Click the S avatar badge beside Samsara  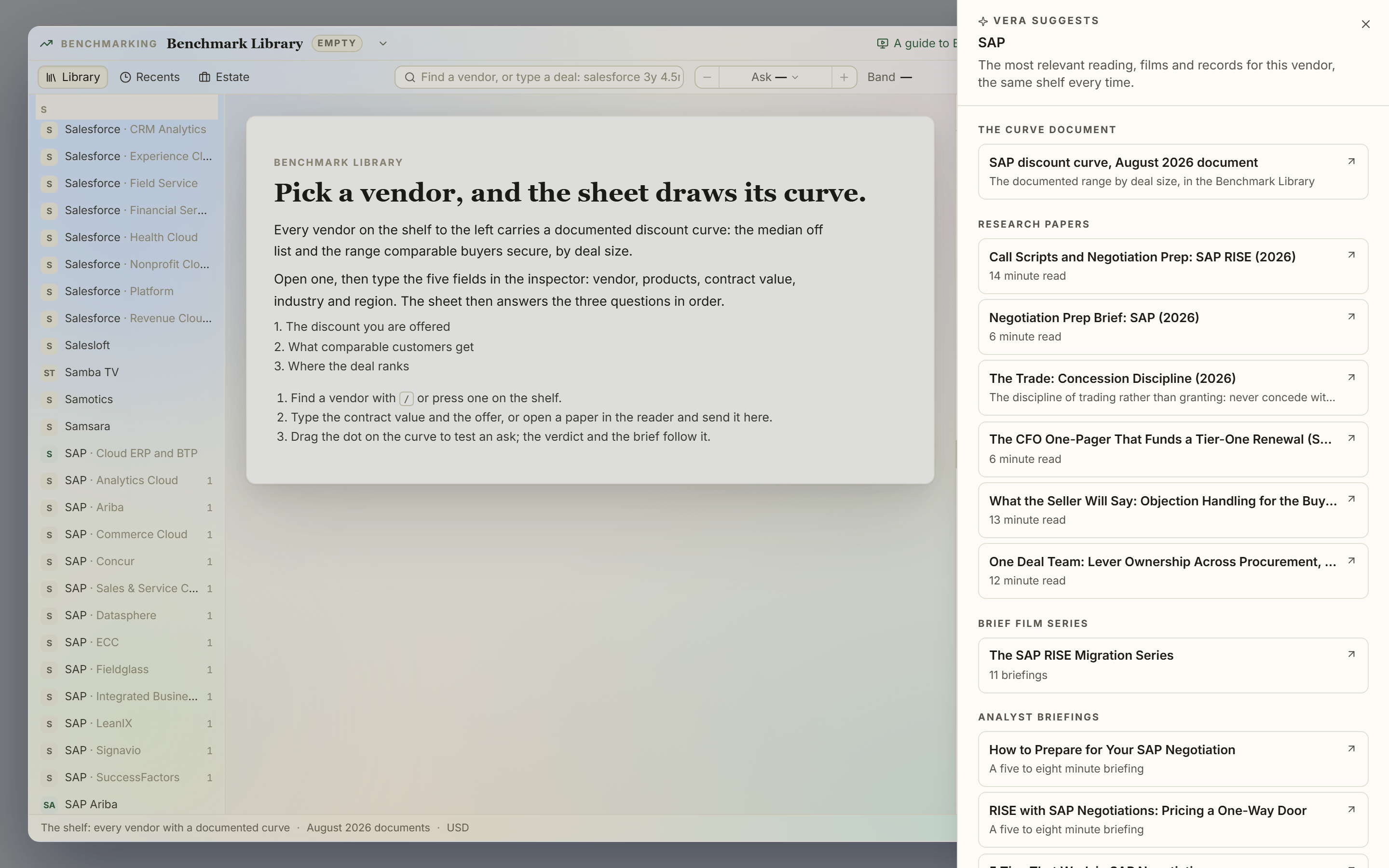[49, 427]
